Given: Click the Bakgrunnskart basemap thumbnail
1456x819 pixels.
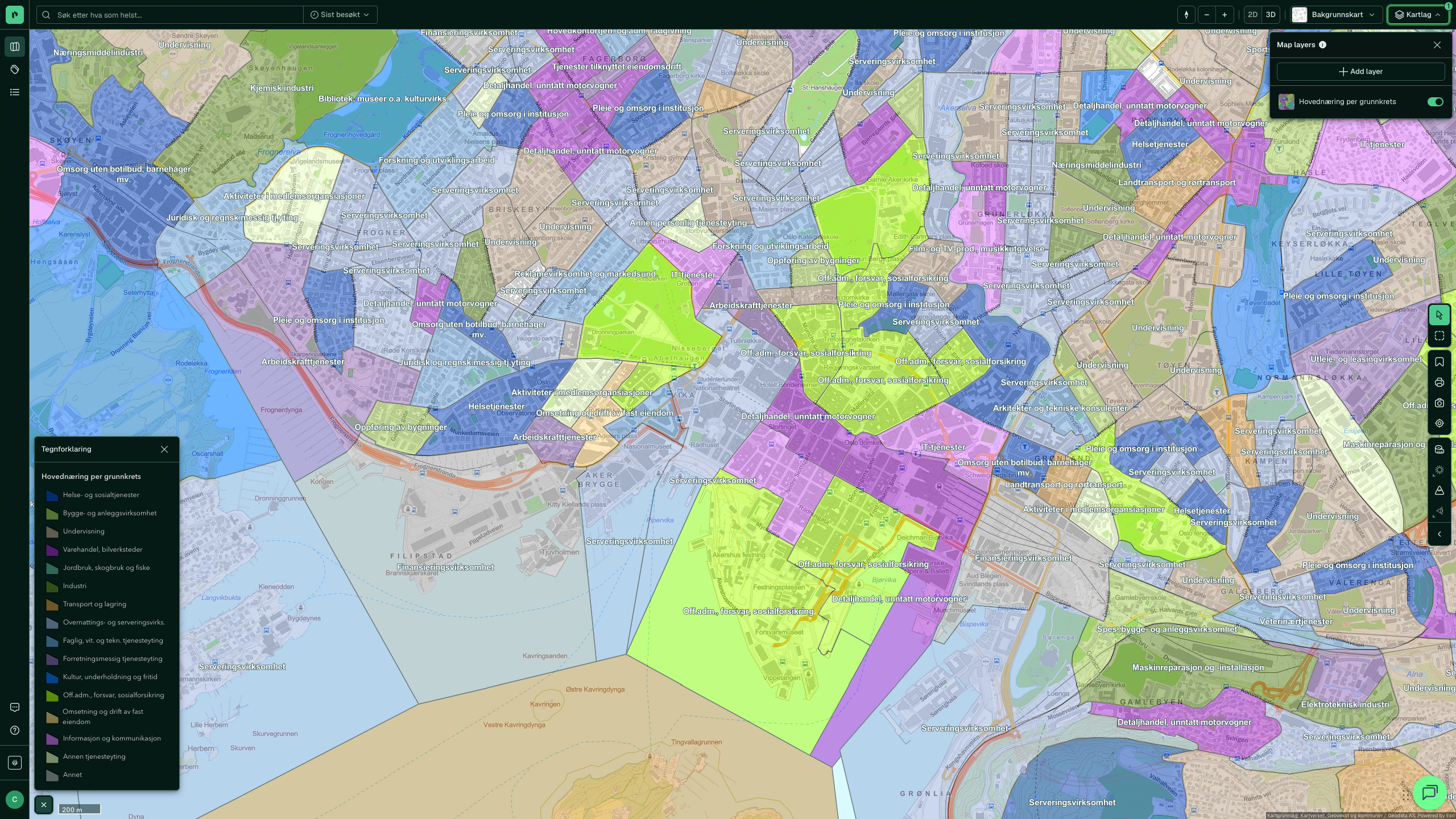Looking at the screenshot, I should click(1300, 15).
